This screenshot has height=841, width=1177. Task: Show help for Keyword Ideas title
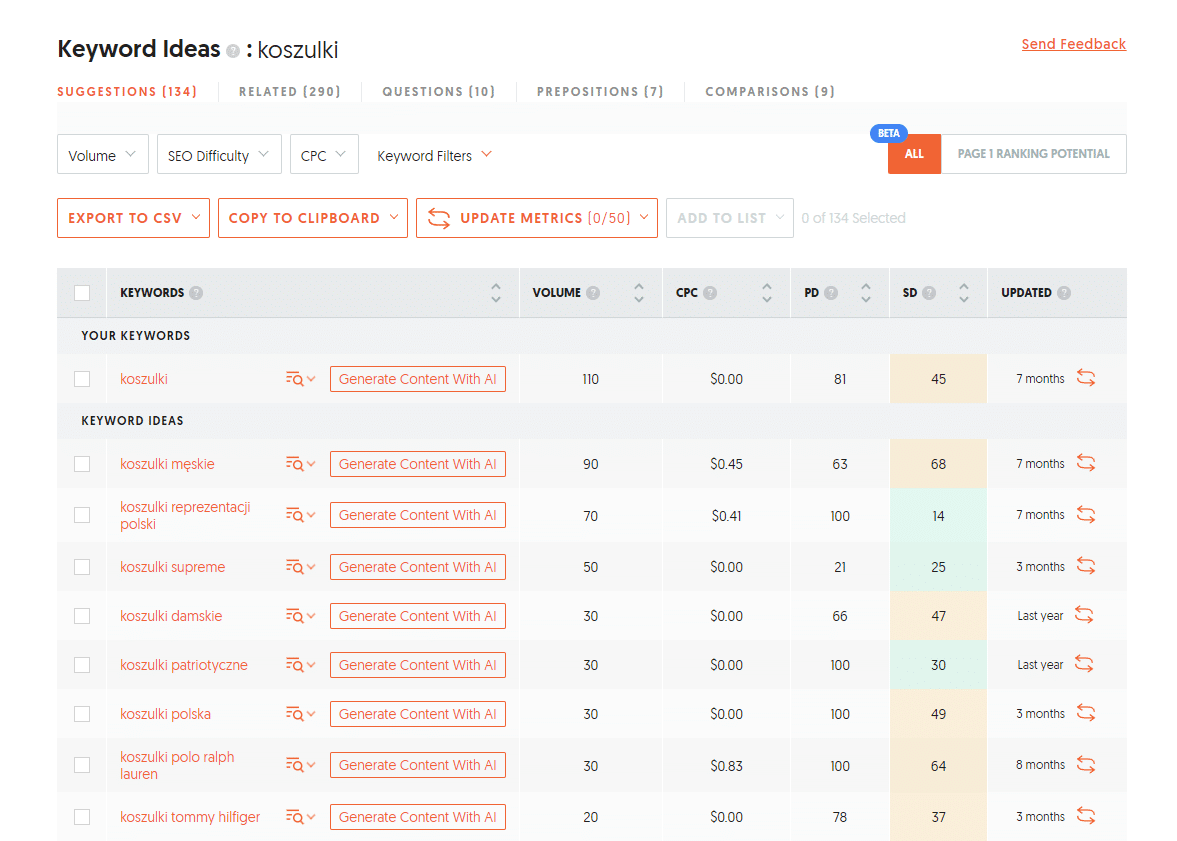coord(233,51)
